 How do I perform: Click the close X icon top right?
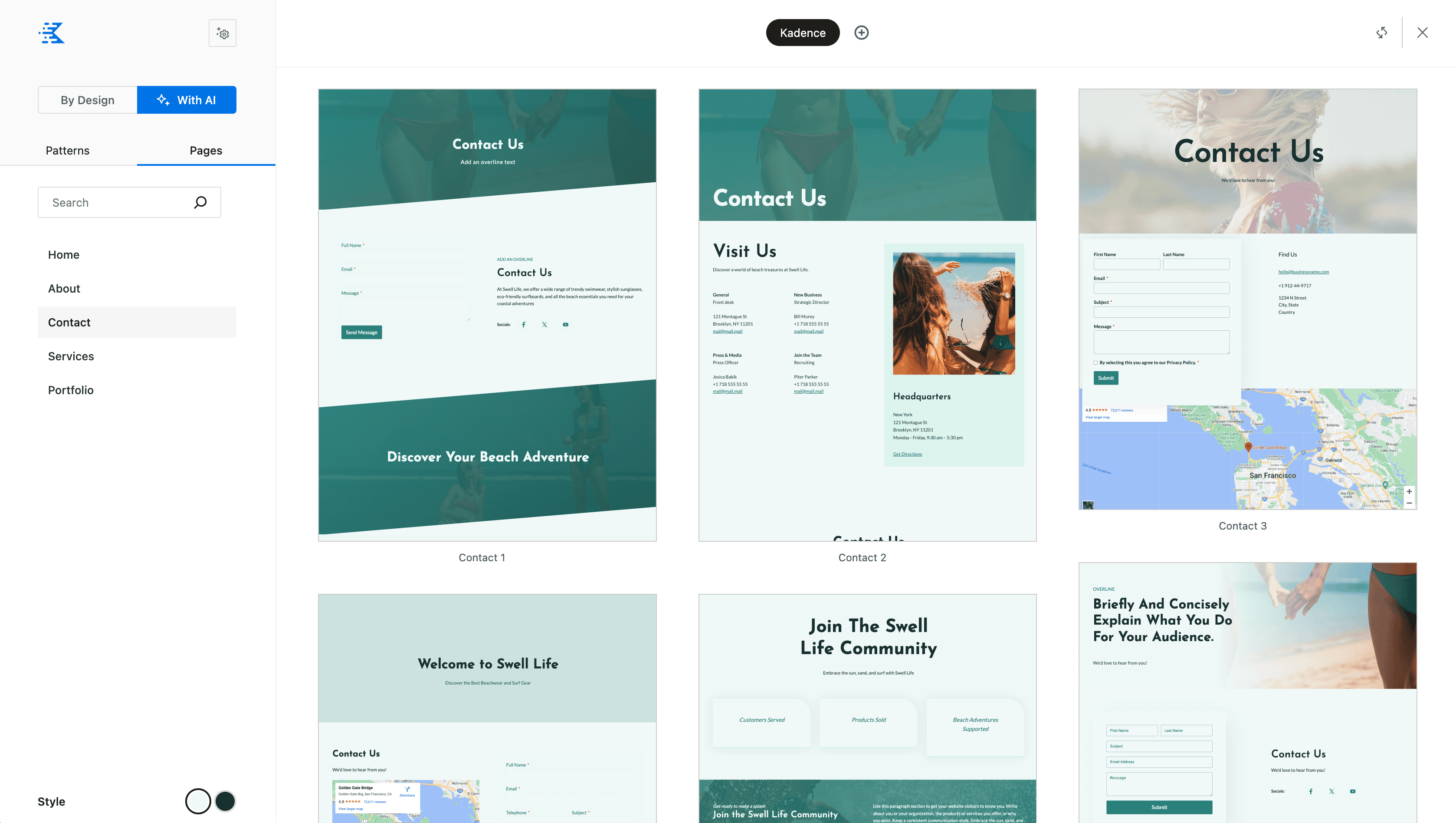click(x=1423, y=32)
